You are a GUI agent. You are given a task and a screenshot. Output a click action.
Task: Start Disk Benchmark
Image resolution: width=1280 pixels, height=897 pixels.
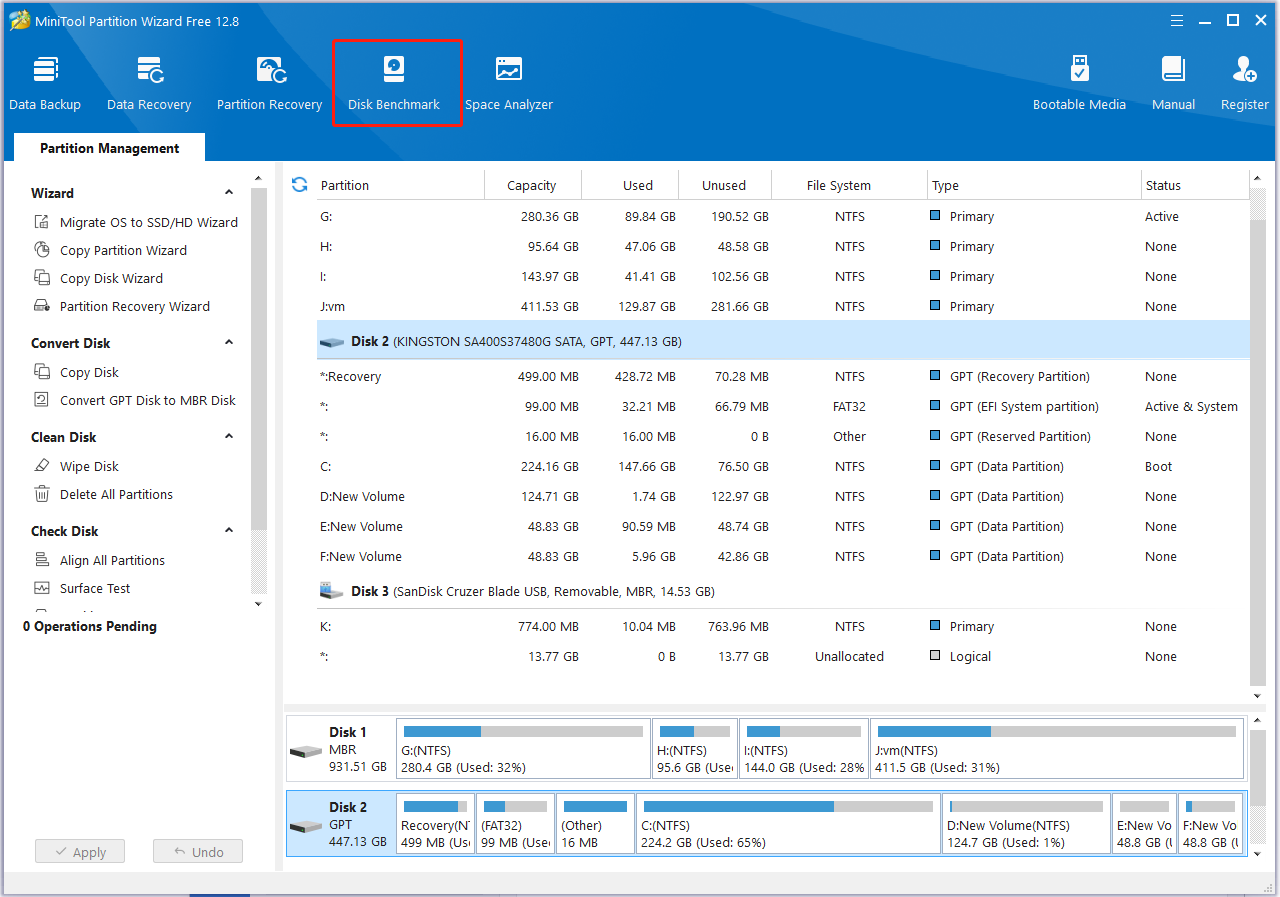point(394,83)
